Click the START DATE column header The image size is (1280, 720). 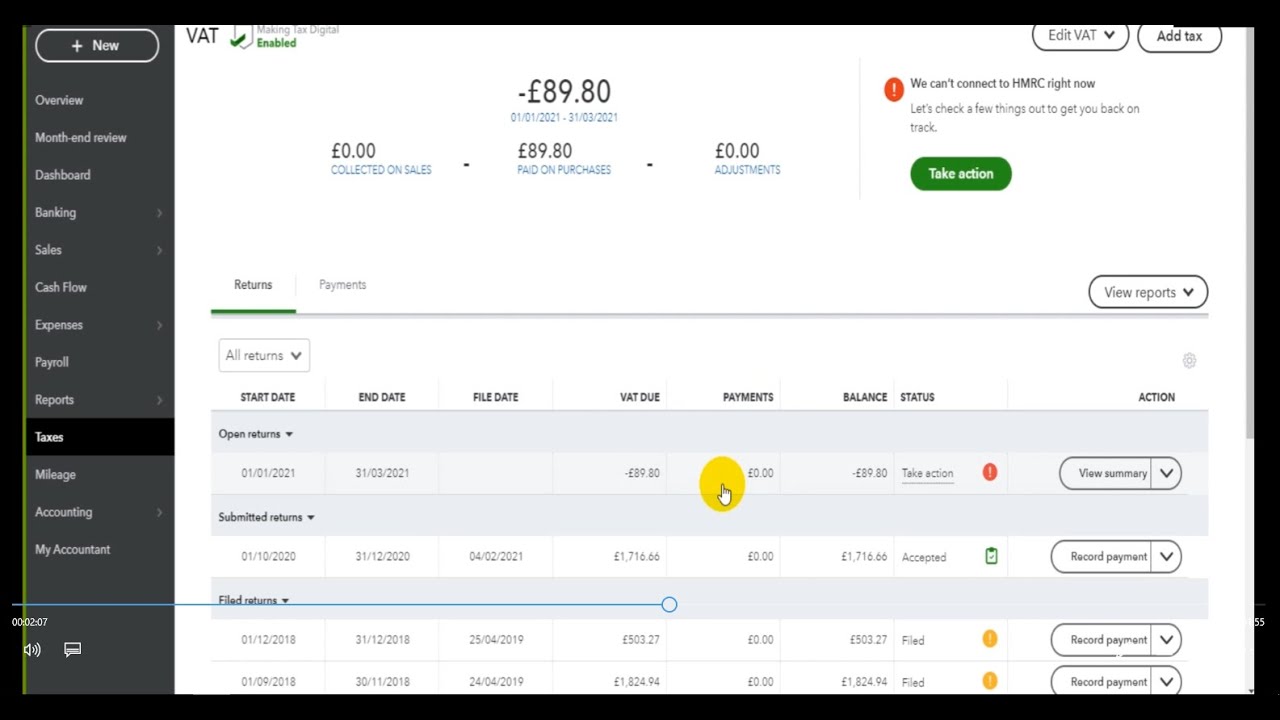pos(268,397)
